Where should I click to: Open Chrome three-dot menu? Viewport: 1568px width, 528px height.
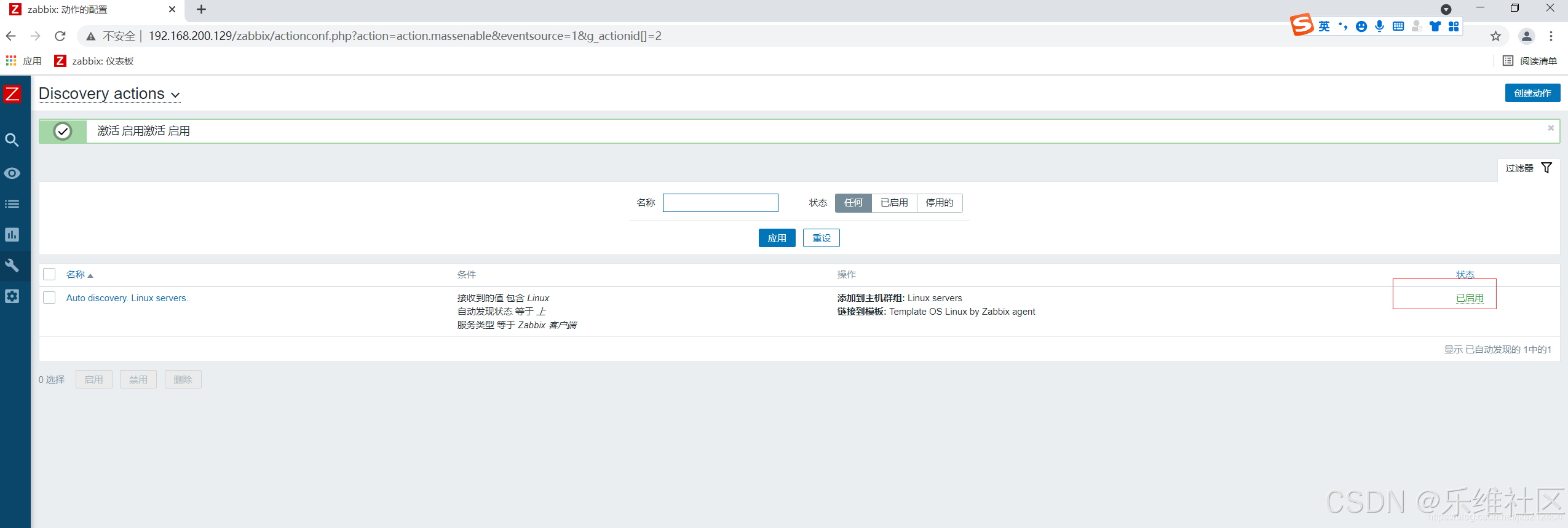coord(1551,36)
